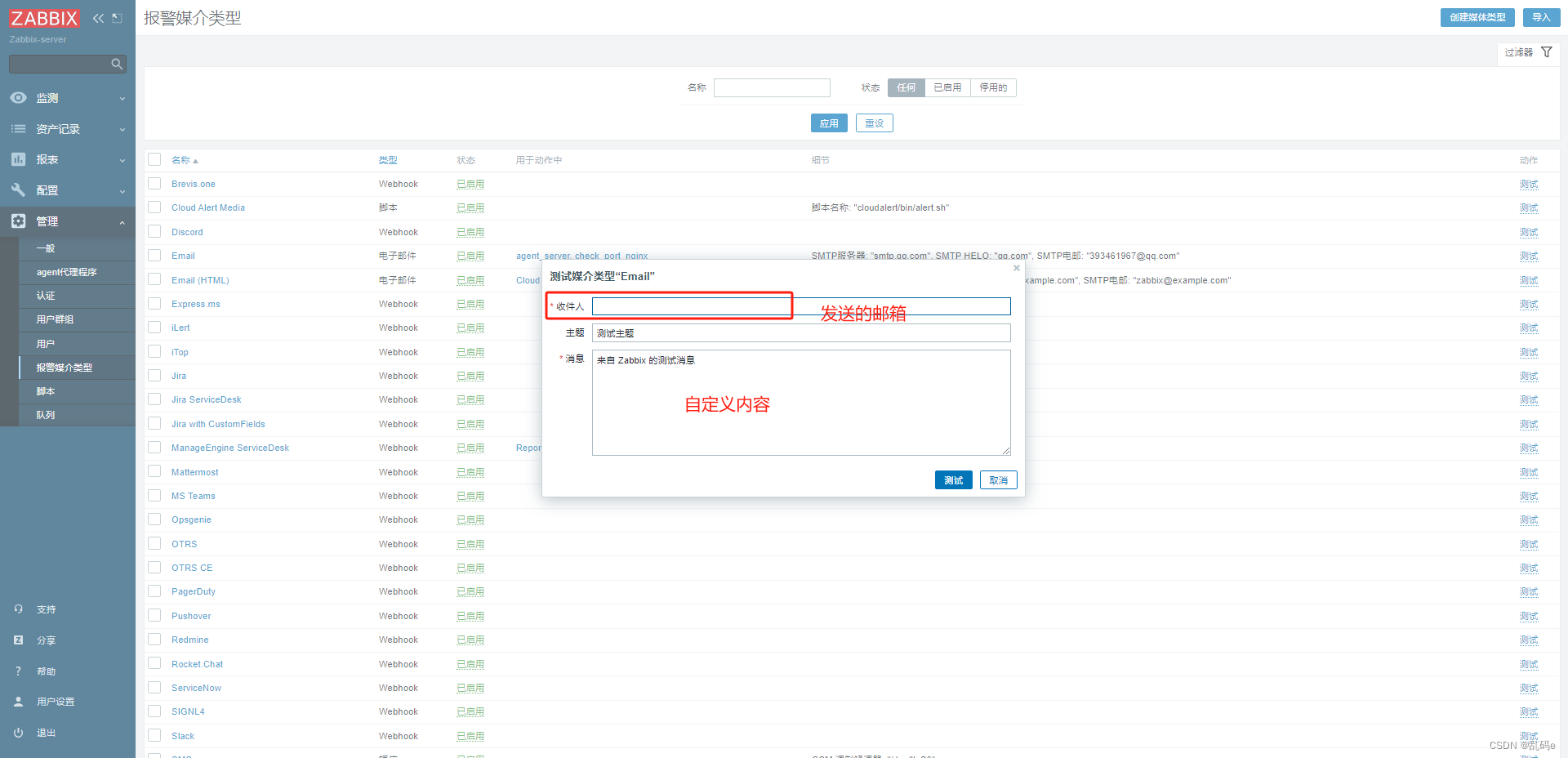Screen dimensions: 1568x758
Task: Expand the 报表 menu chevron
Action: (122, 160)
